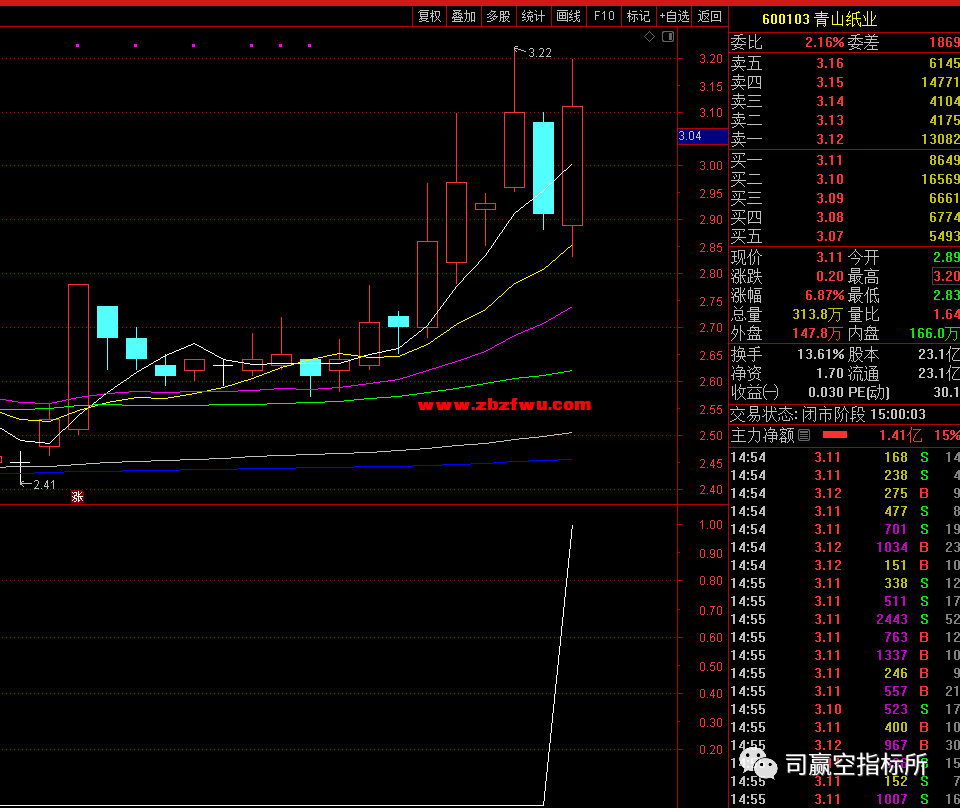
Task: Click the 3.22 high price annotation
Action: [x=539, y=53]
